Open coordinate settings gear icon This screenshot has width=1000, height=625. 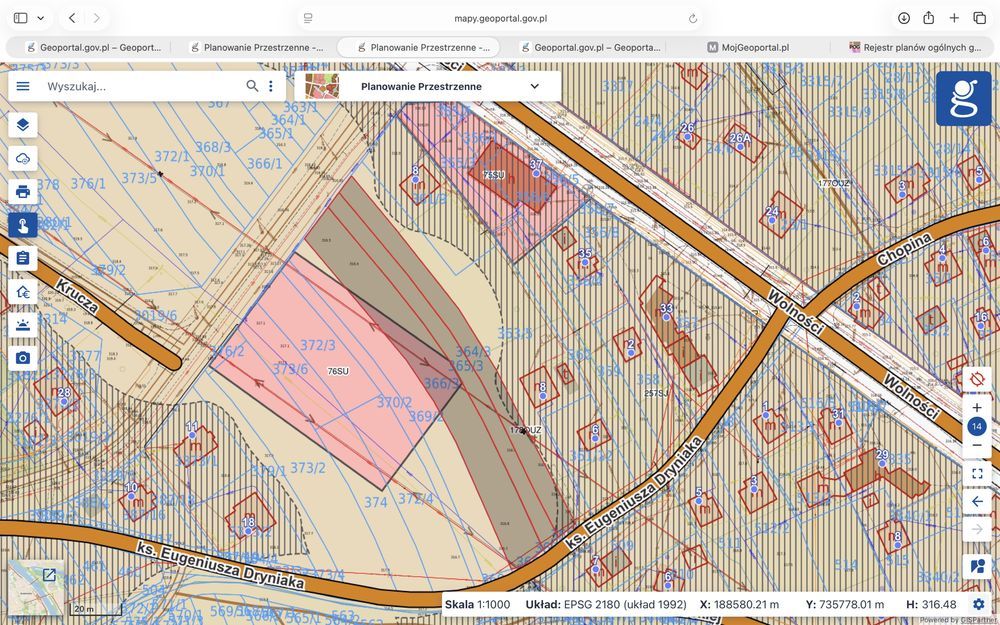(978, 604)
